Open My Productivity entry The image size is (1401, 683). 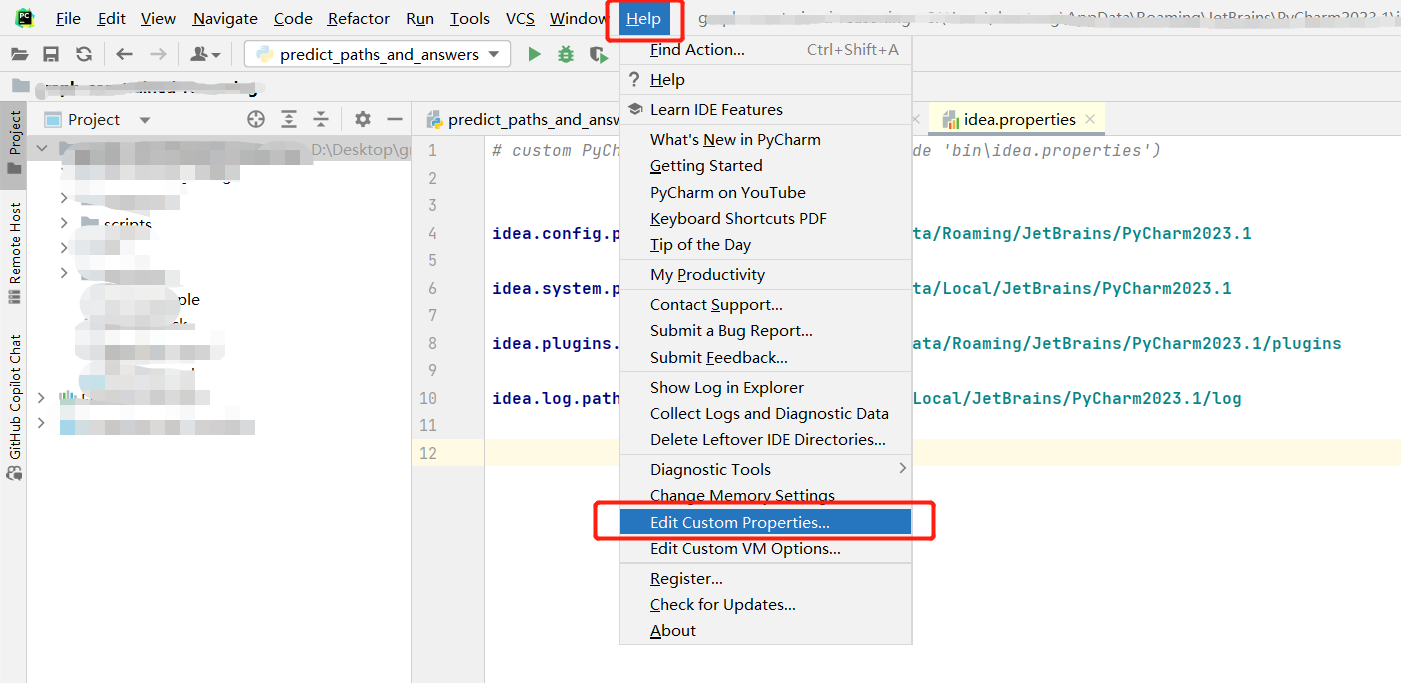(765, 274)
